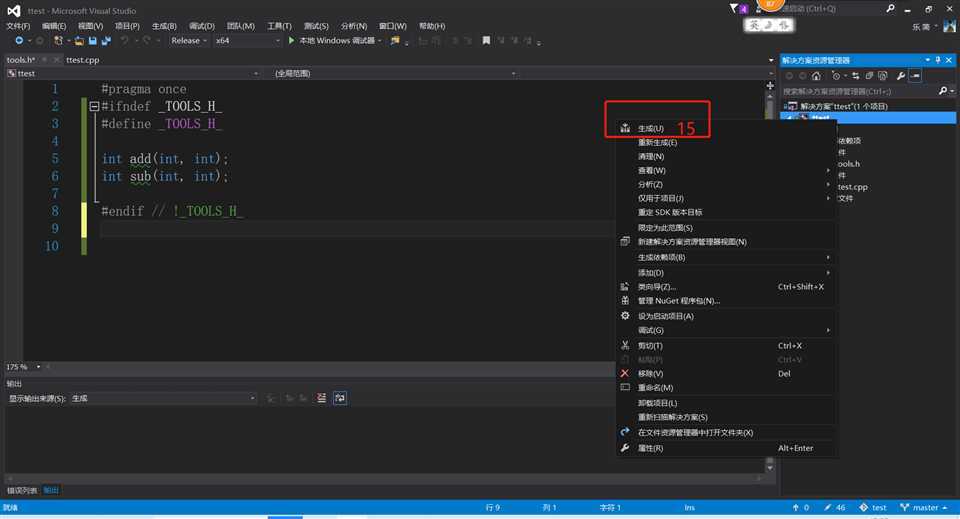Open the Release configuration dropdown

pyautogui.click(x=189, y=40)
